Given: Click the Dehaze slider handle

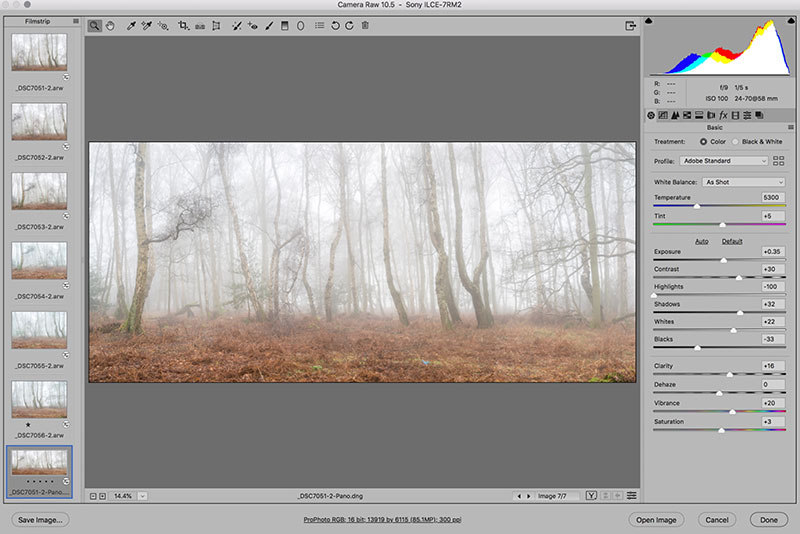Looking at the screenshot, I should (x=719, y=393).
